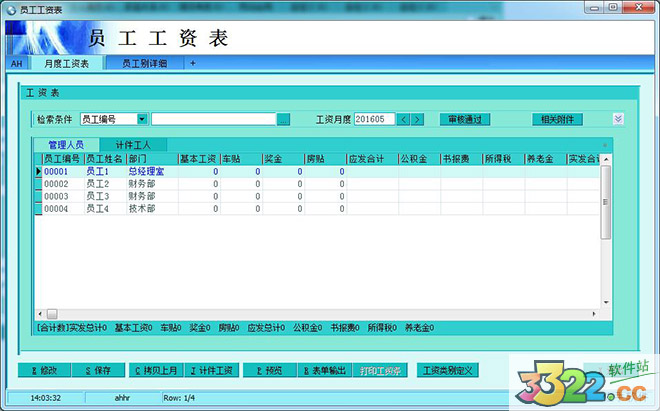Select employee number 00004 cell

coord(63,208)
